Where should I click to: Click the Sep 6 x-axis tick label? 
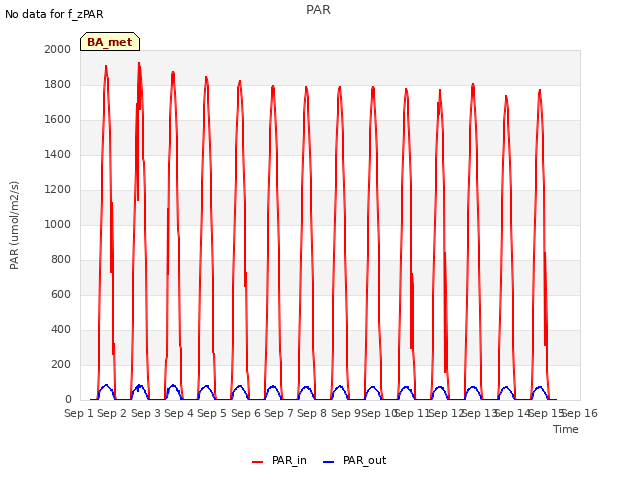(x=246, y=413)
